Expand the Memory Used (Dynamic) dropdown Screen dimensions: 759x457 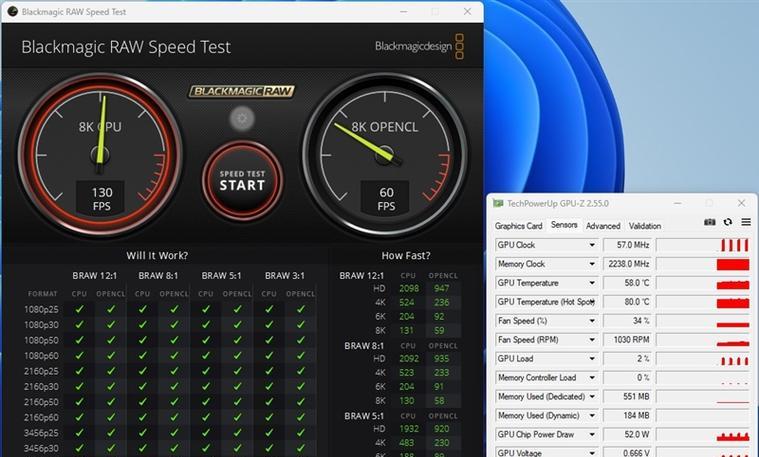592,415
